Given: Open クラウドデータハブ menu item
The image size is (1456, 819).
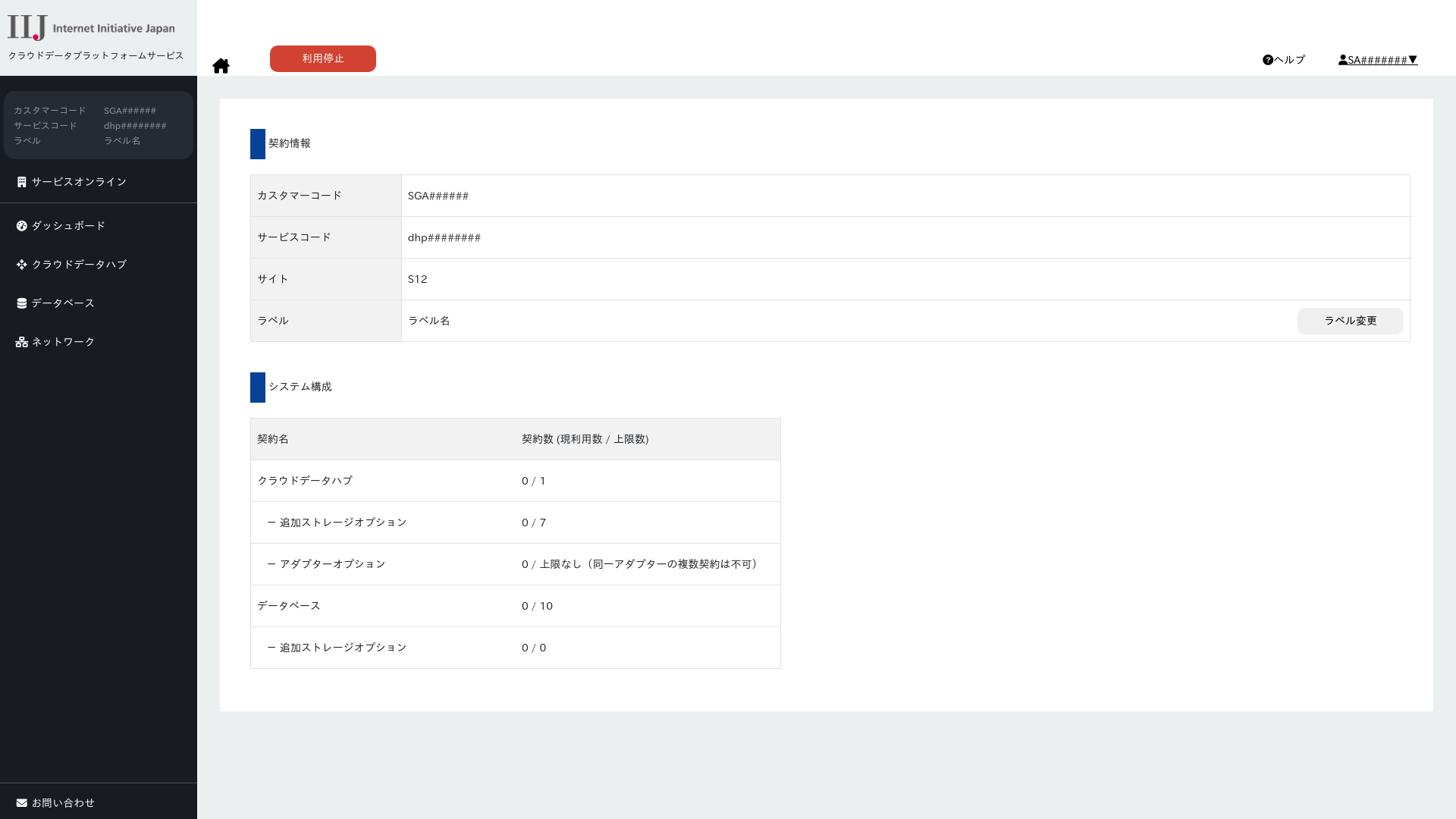Looking at the screenshot, I should 79,265.
